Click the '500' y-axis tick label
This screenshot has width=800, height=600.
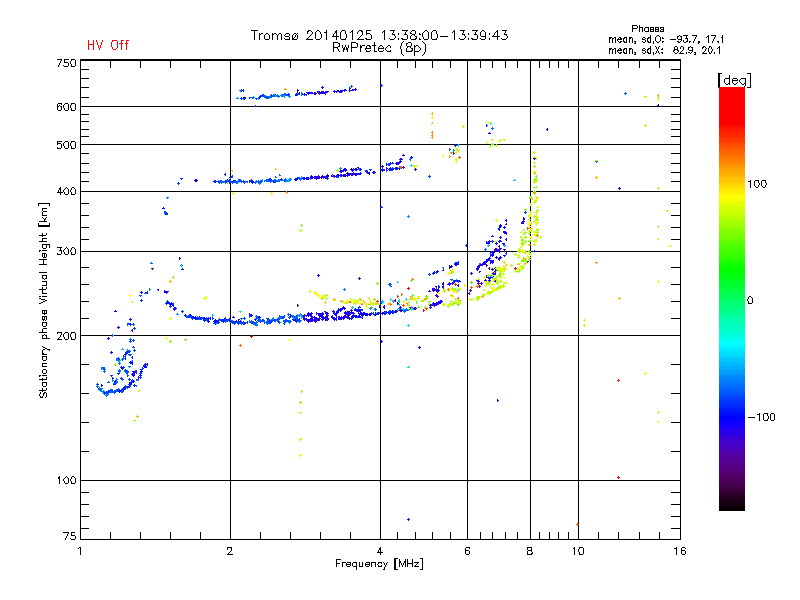pyautogui.click(x=66, y=145)
